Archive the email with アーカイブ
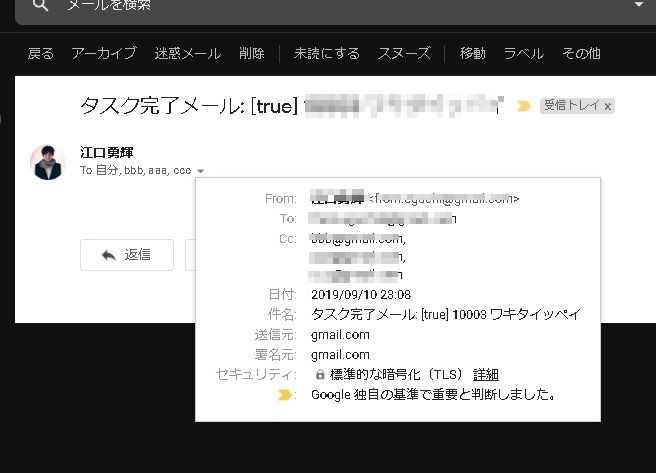This screenshot has height=473, width=656. point(104,53)
